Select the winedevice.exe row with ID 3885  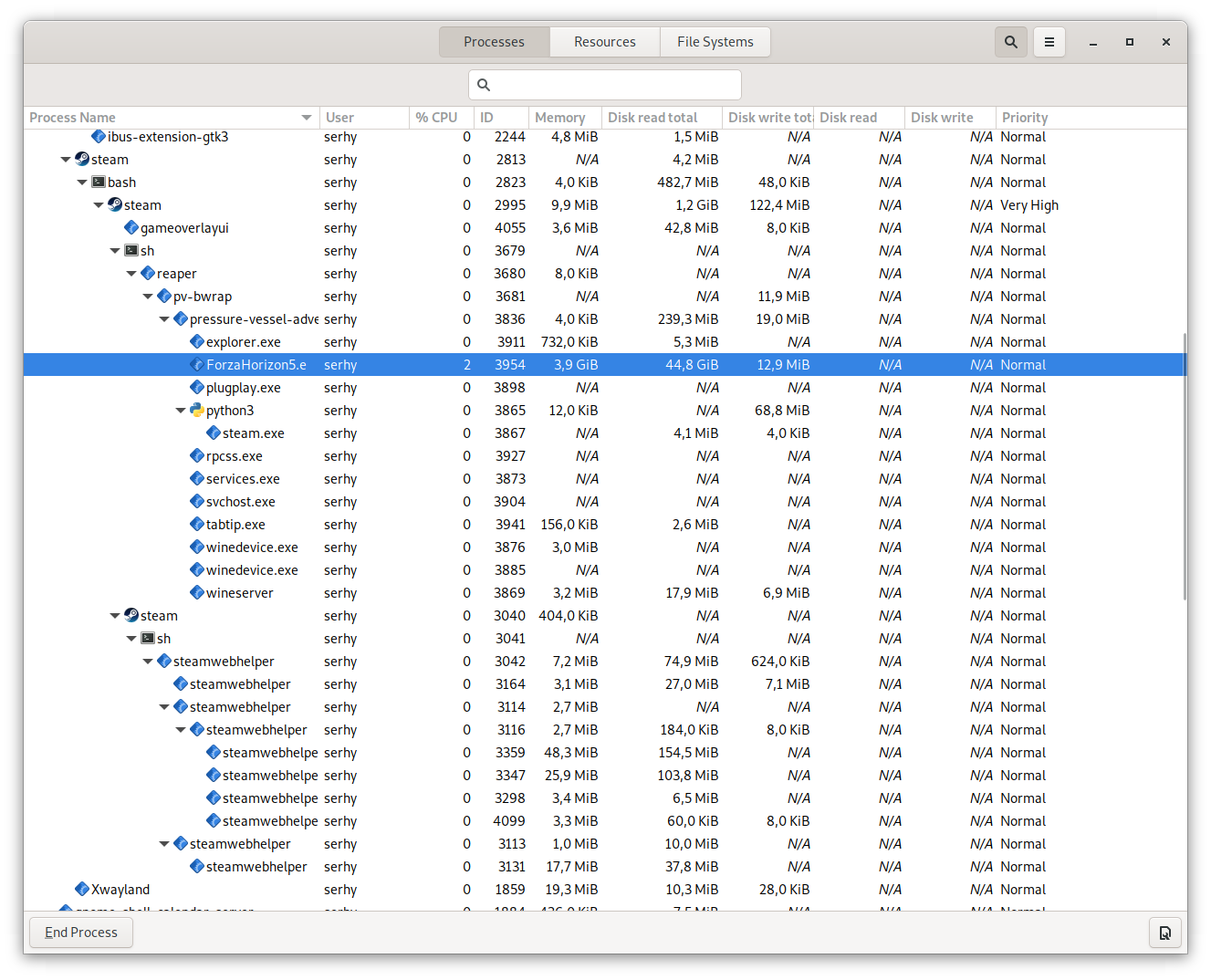pos(604,570)
